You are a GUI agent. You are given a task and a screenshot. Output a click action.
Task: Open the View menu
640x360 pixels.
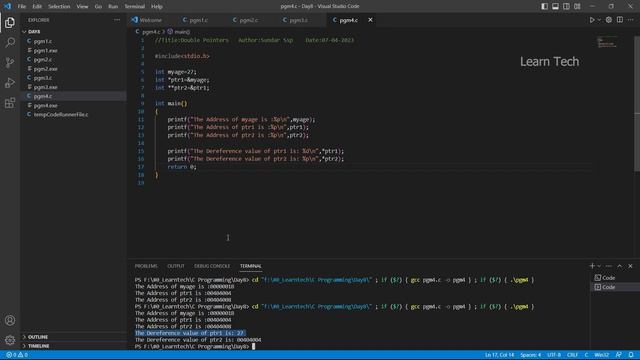point(82,7)
